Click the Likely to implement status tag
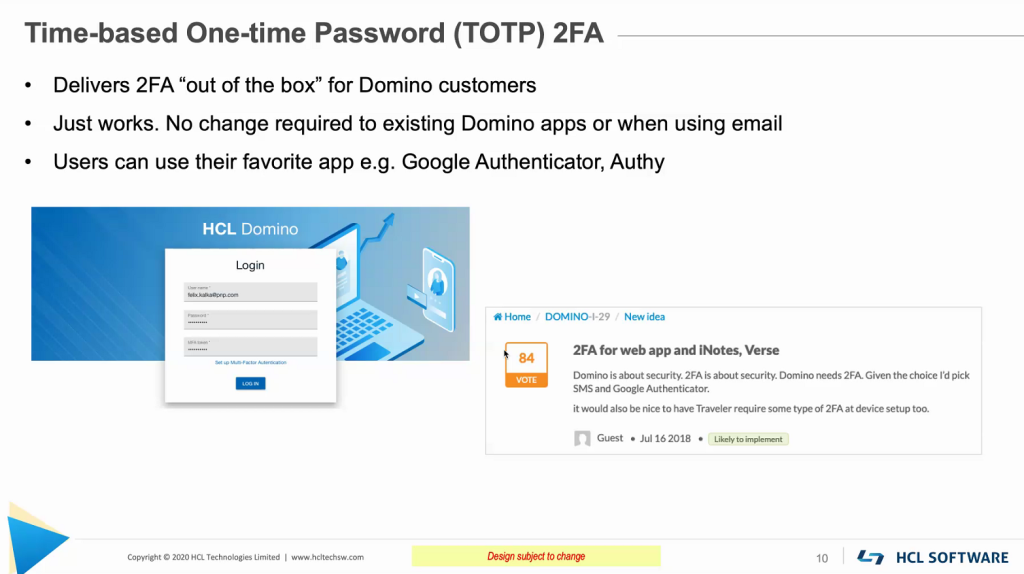1024x574 pixels. coord(748,439)
